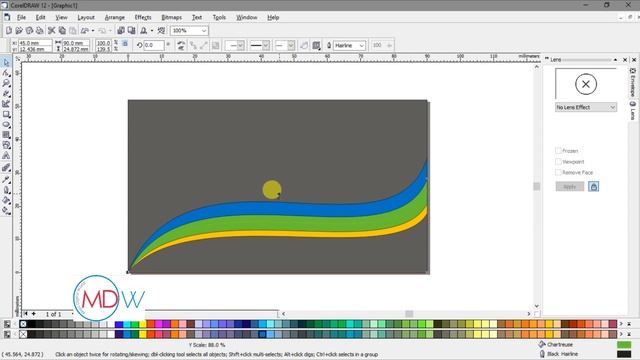640x360 pixels.
Task: Click the black outline swatch in status bar
Action: point(624,354)
